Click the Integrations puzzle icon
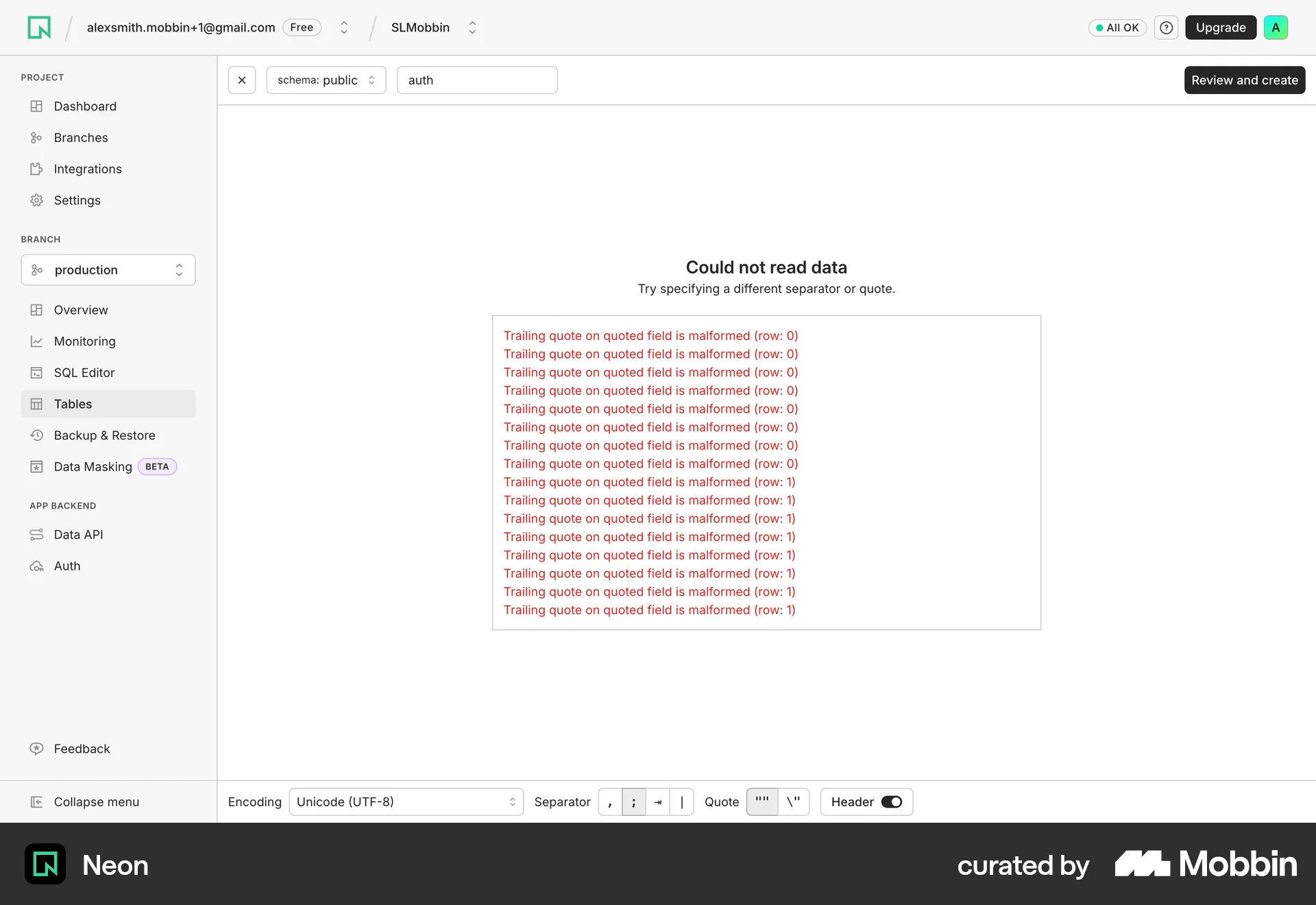The height and width of the screenshot is (905, 1316). click(36, 169)
